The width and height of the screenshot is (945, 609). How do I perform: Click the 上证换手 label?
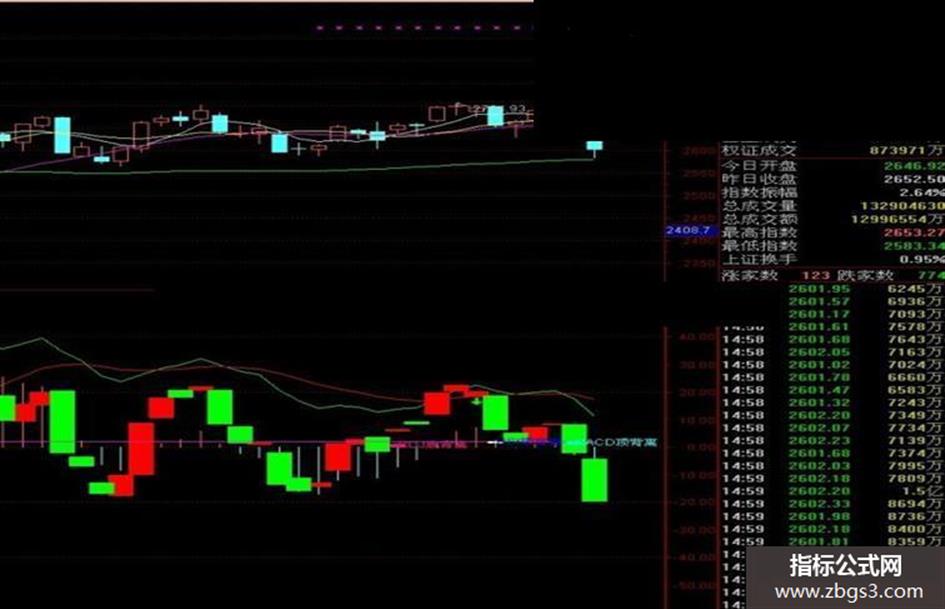coord(759,259)
